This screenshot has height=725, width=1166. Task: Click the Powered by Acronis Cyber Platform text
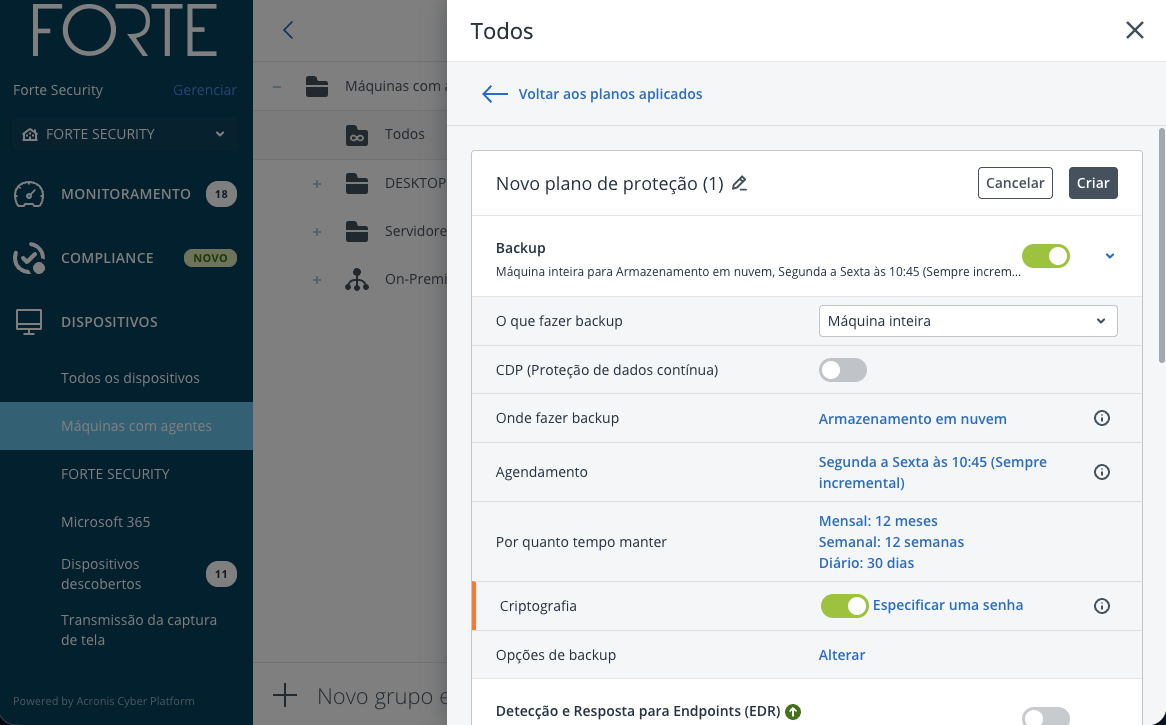[103, 700]
